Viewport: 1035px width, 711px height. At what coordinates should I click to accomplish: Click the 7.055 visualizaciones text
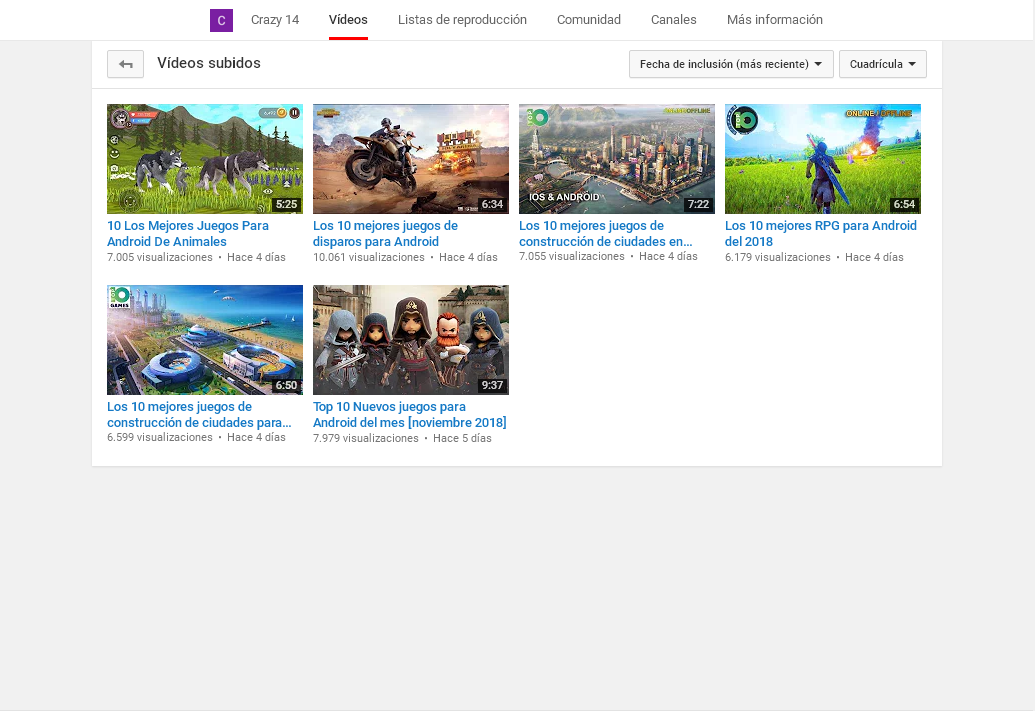[572, 256]
